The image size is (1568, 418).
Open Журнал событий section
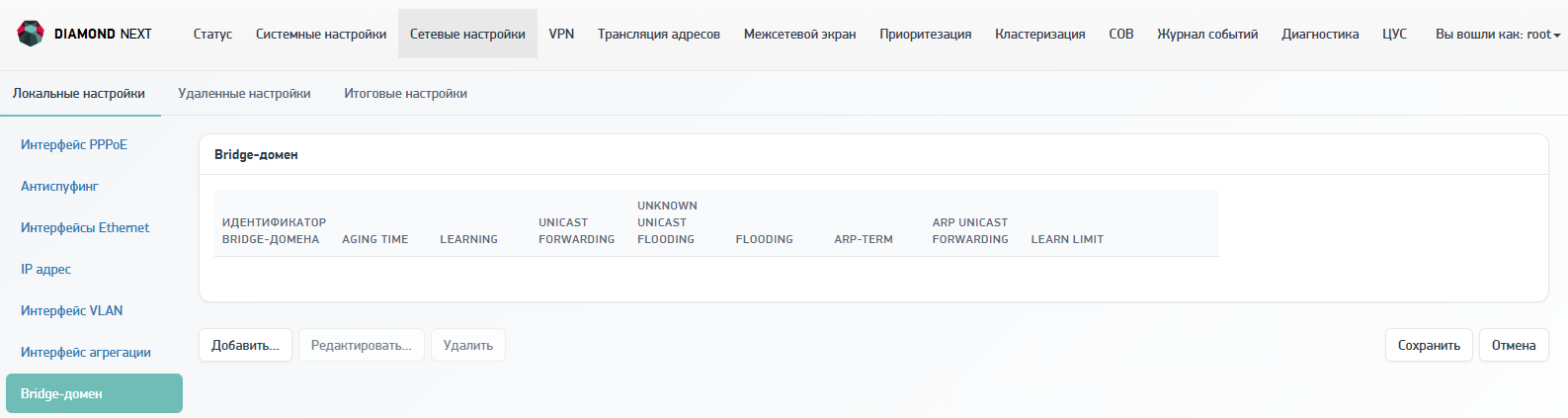(1207, 34)
